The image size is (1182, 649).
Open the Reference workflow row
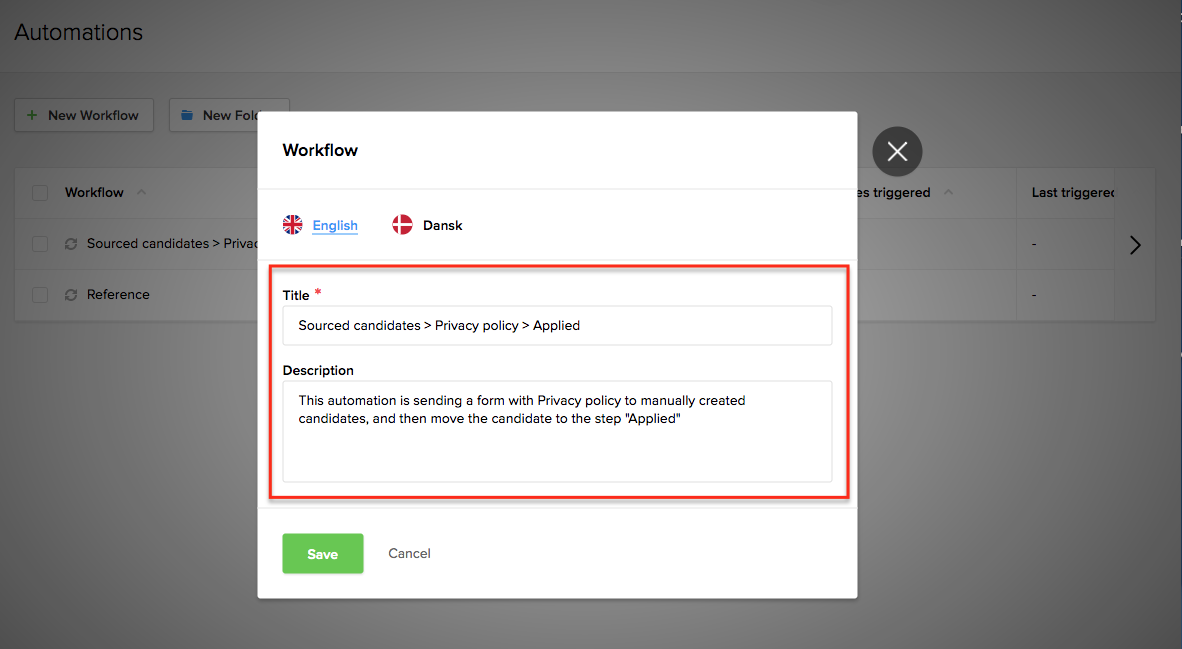pyautogui.click(x=118, y=295)
